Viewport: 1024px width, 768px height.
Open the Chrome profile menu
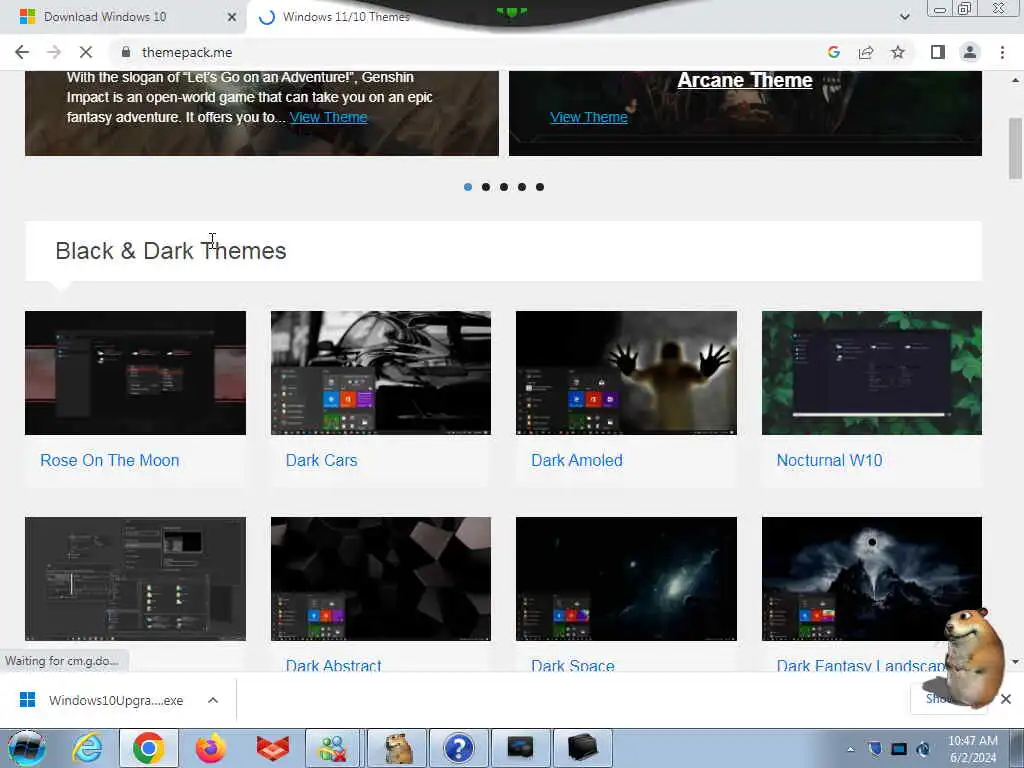point(970,52)
